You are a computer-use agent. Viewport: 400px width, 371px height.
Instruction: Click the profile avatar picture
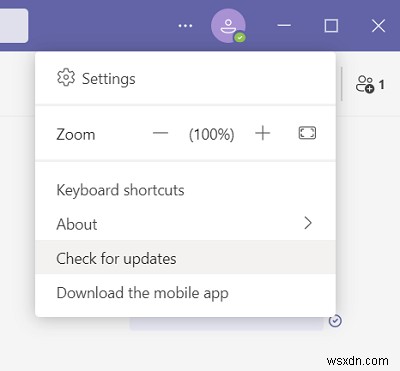[228, 26]
